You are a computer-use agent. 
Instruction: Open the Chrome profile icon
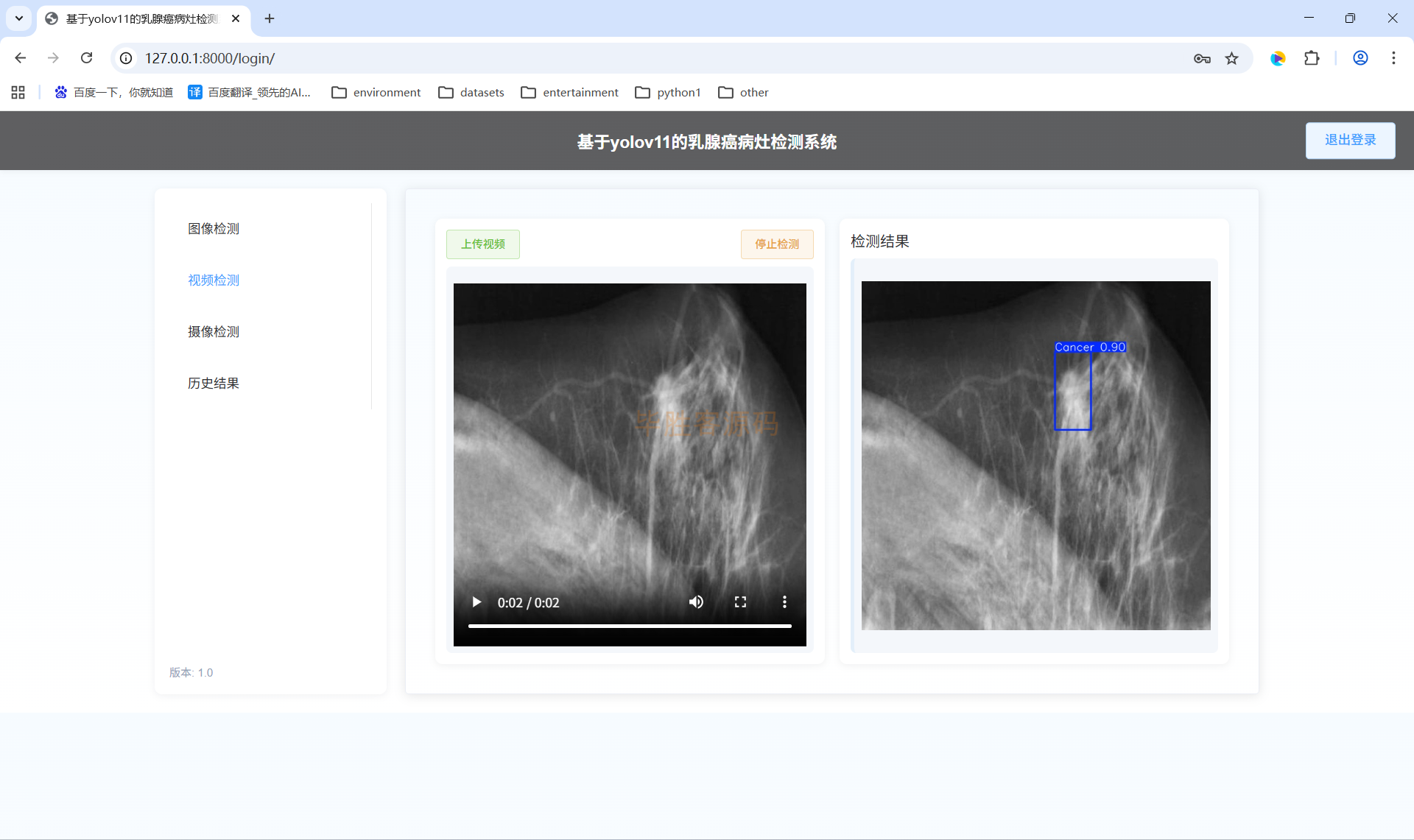pos(1360,58)
